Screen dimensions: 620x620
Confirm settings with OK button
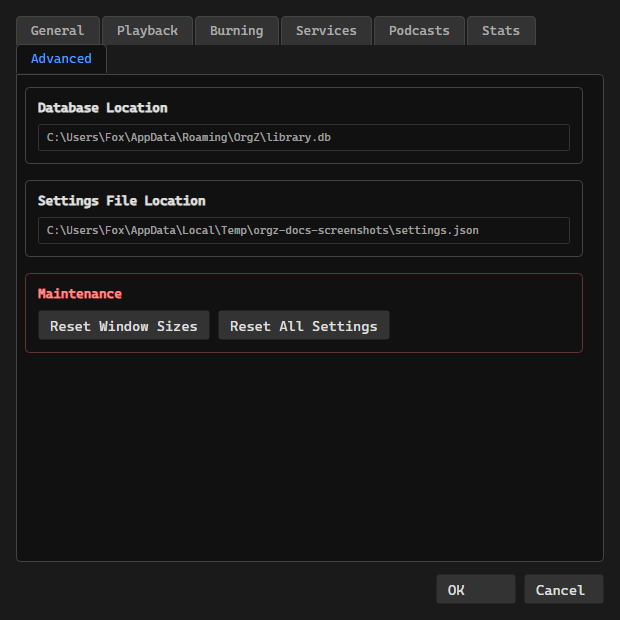[x=476, y=589]
